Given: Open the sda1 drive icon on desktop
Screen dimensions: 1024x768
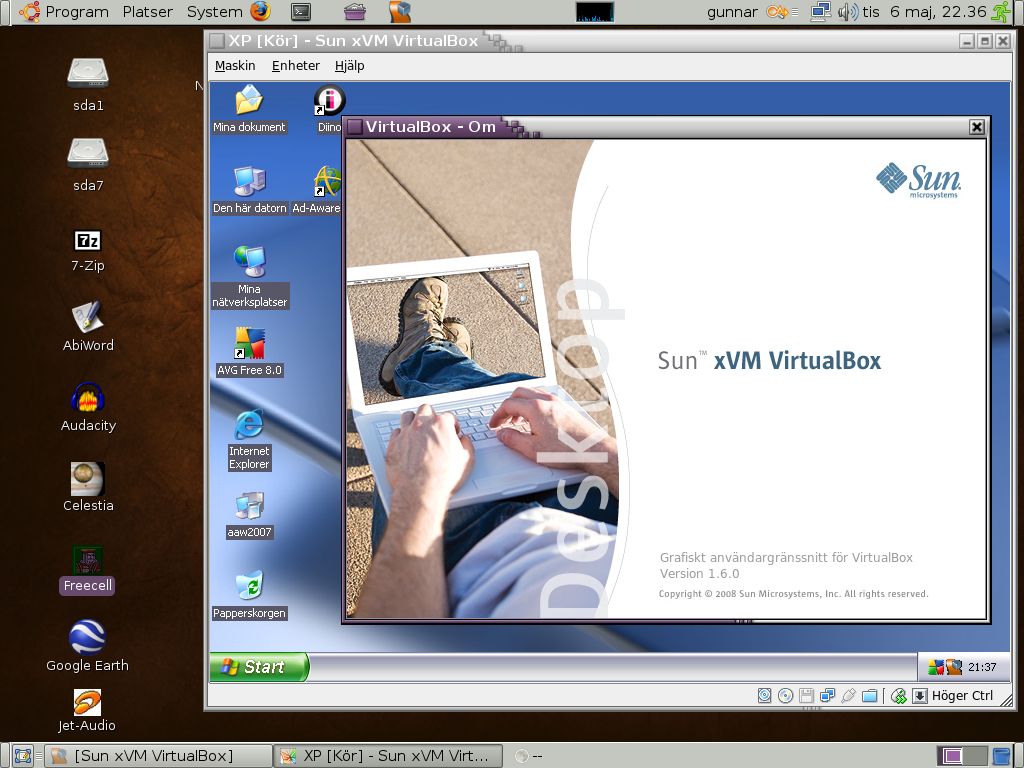Looking at the screenshot, I should click(x=88, y=73).
